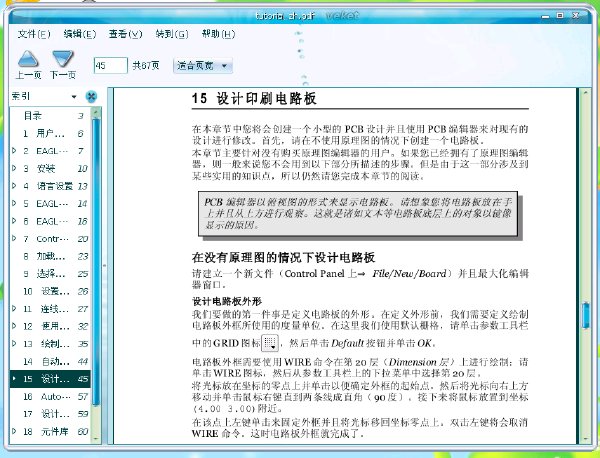Expand chapter 13 绘制 tree item
Image resolution: width=600 pixels, height=458 pixels.
pyautogui.click(x=14, y=344)
